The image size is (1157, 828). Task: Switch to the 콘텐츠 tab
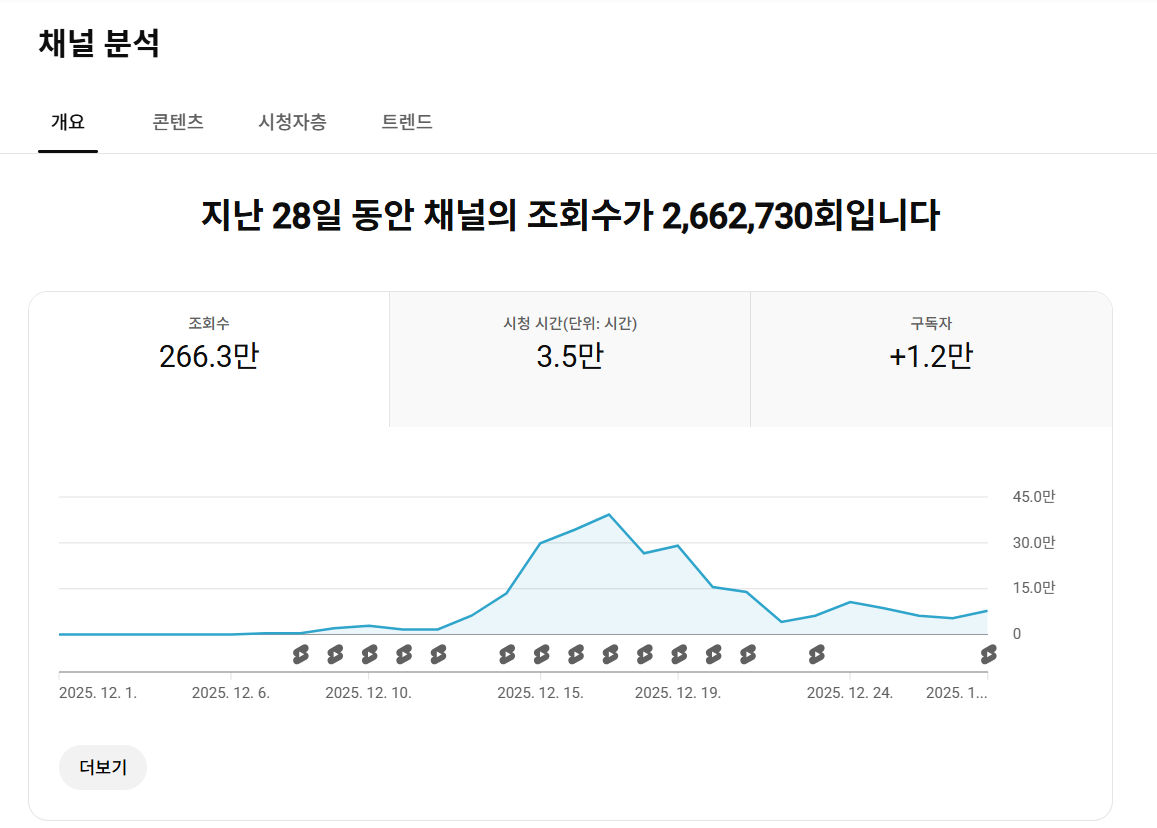(x=178, y=122)
